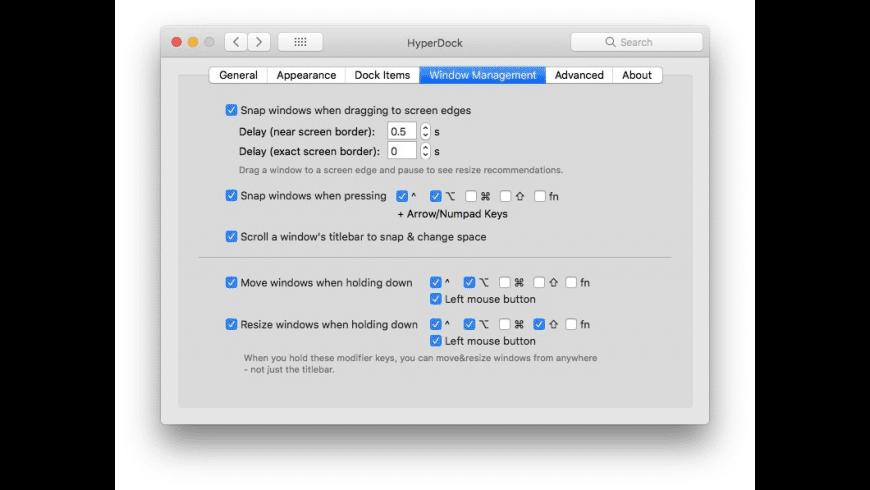The image size is (870, 490).
Task: Close the HyperDock window with red button
Action: pos(176,42)
